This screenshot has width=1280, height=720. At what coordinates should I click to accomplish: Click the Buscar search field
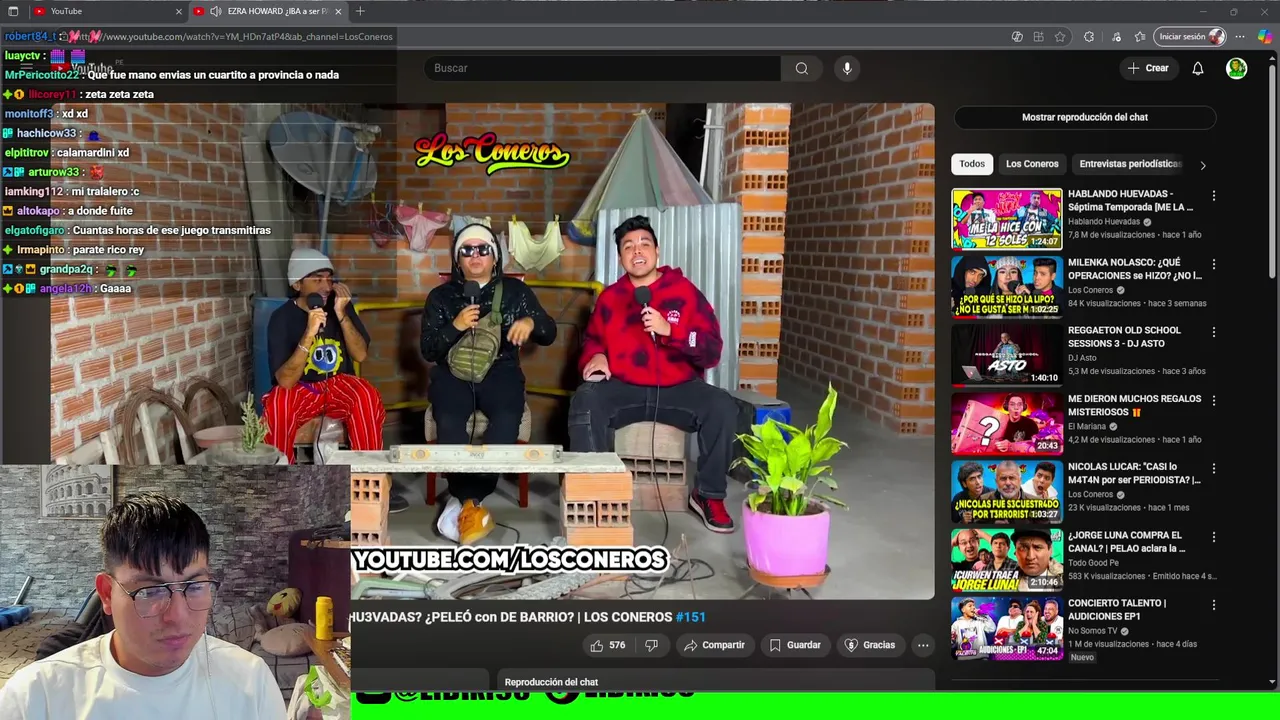(603, 68)
